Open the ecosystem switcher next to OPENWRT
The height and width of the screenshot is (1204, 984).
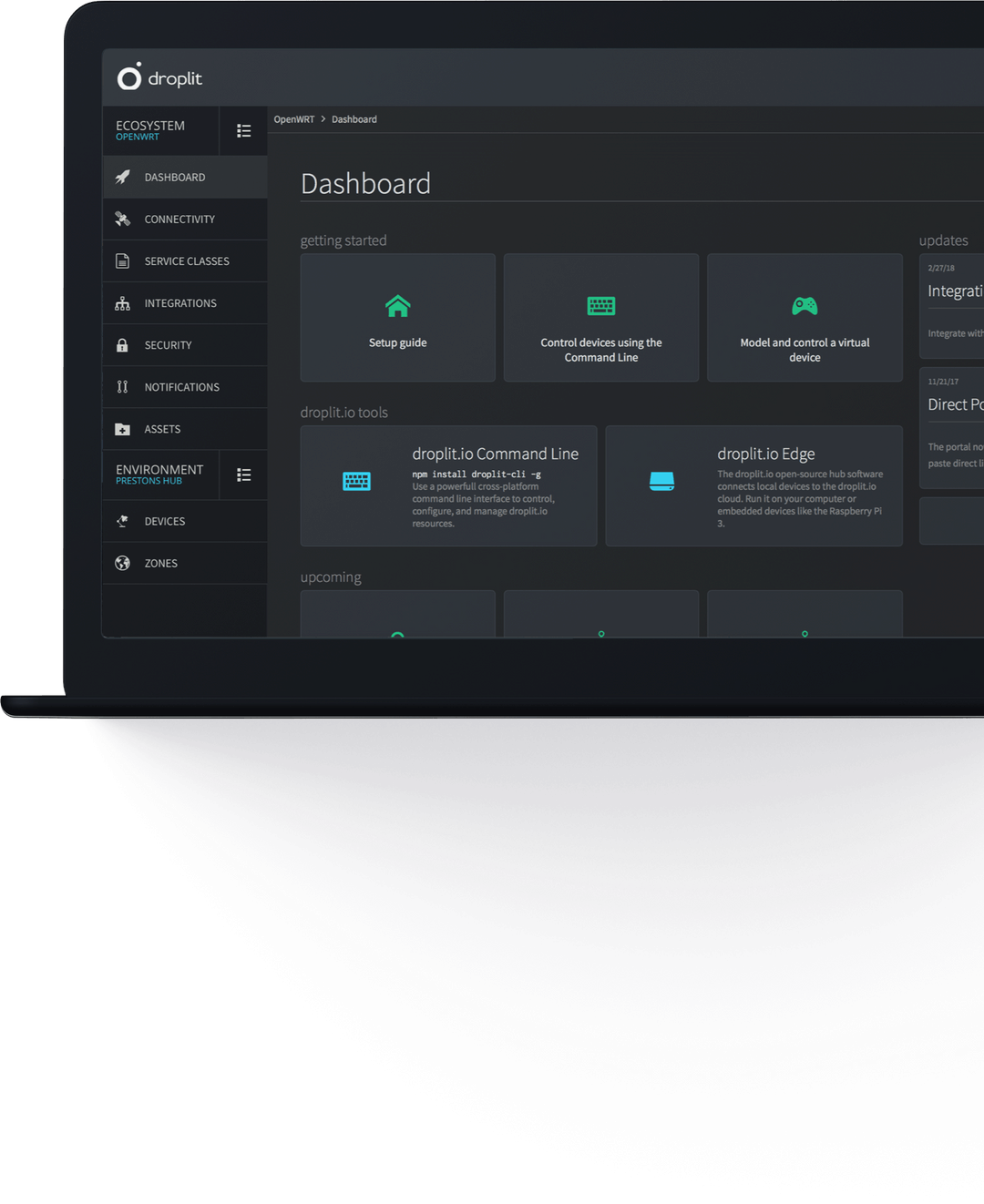tap(243, 130)
